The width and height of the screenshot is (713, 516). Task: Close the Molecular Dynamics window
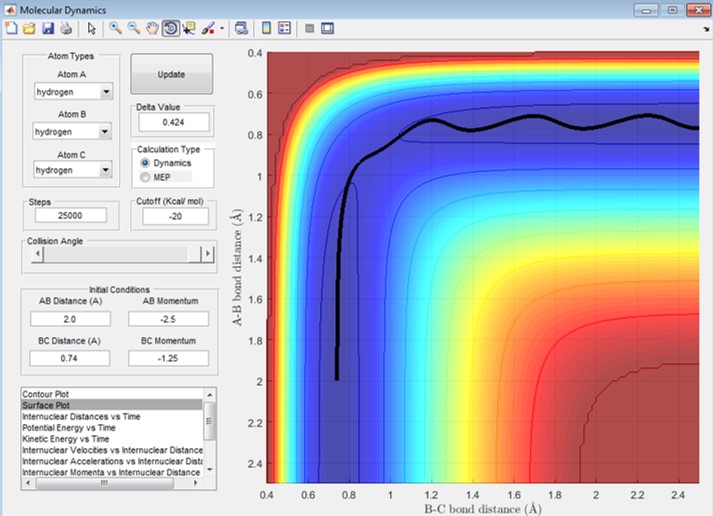698,10
